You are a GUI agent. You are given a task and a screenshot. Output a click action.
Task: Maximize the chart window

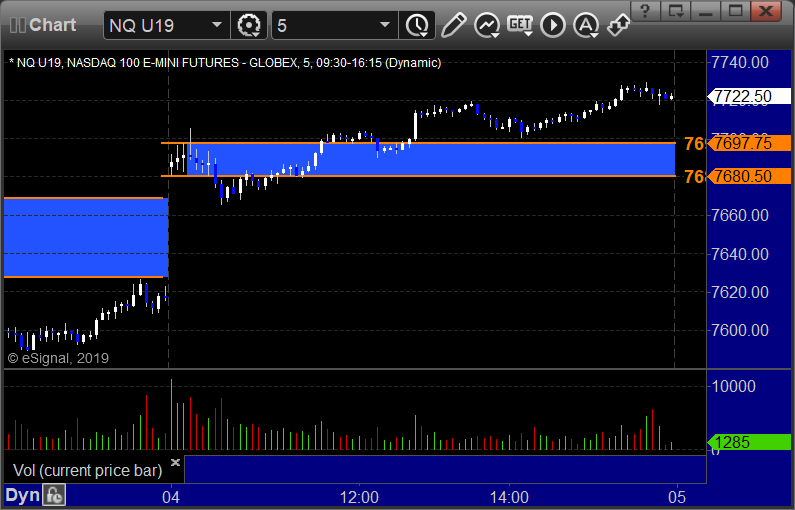736,11
